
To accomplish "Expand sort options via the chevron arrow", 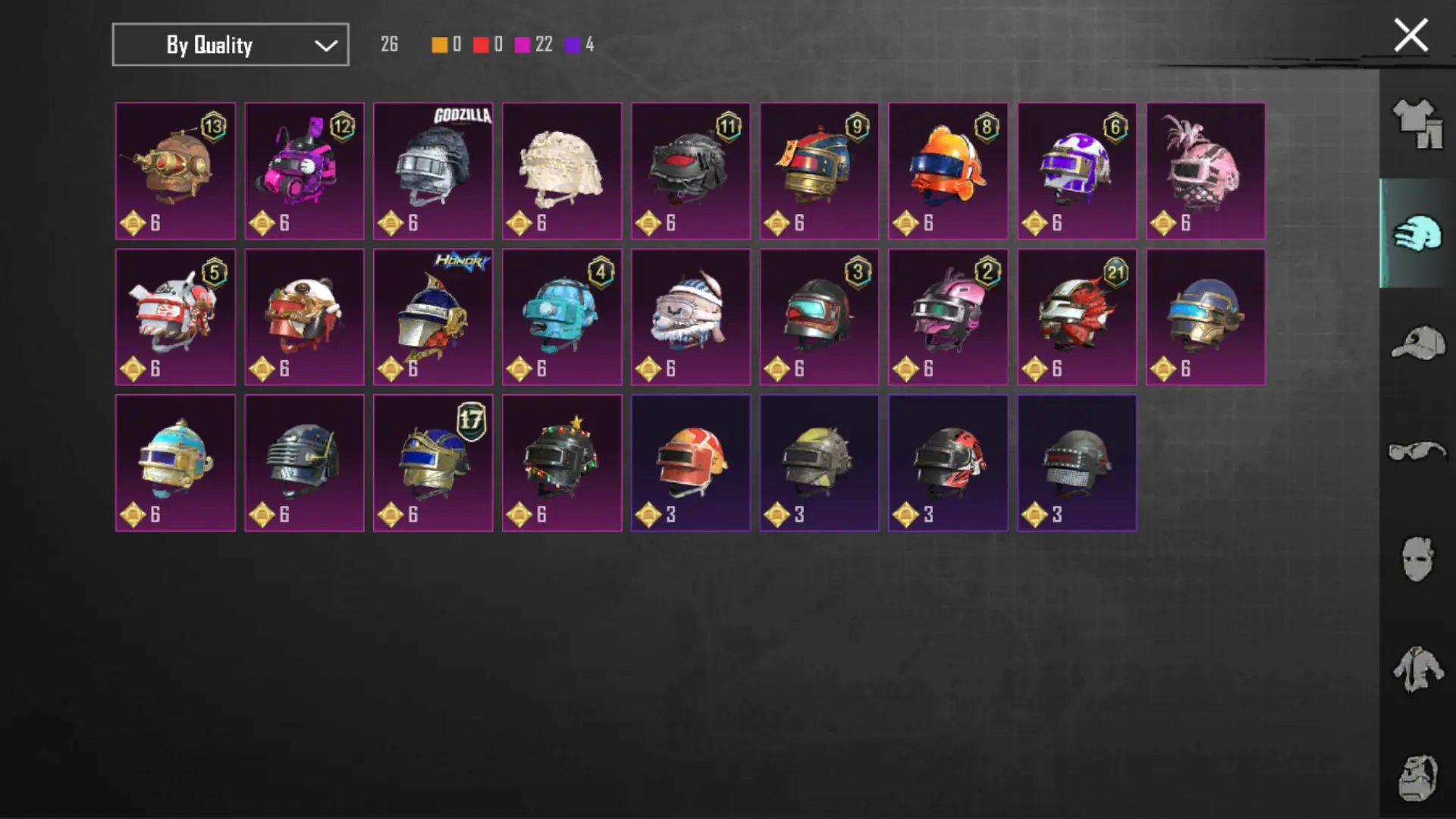I will tap(326, 45).
